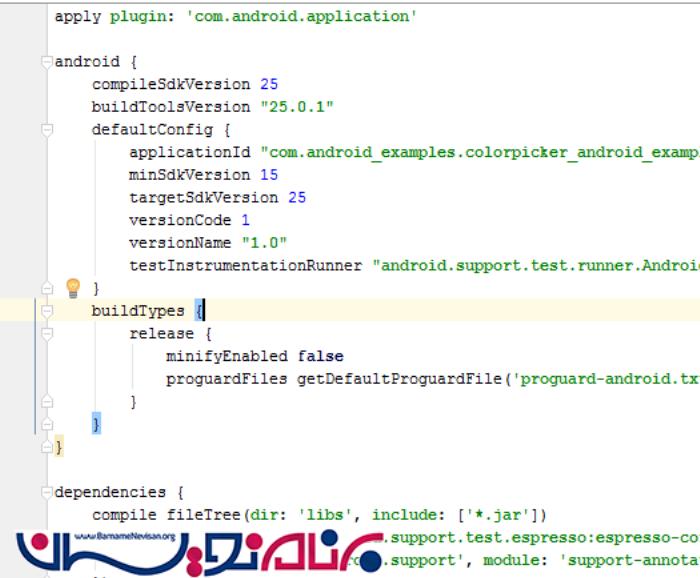Screen dimensions: 700x578
Task: Click the applicationId keyword
Action: point(190,153)
